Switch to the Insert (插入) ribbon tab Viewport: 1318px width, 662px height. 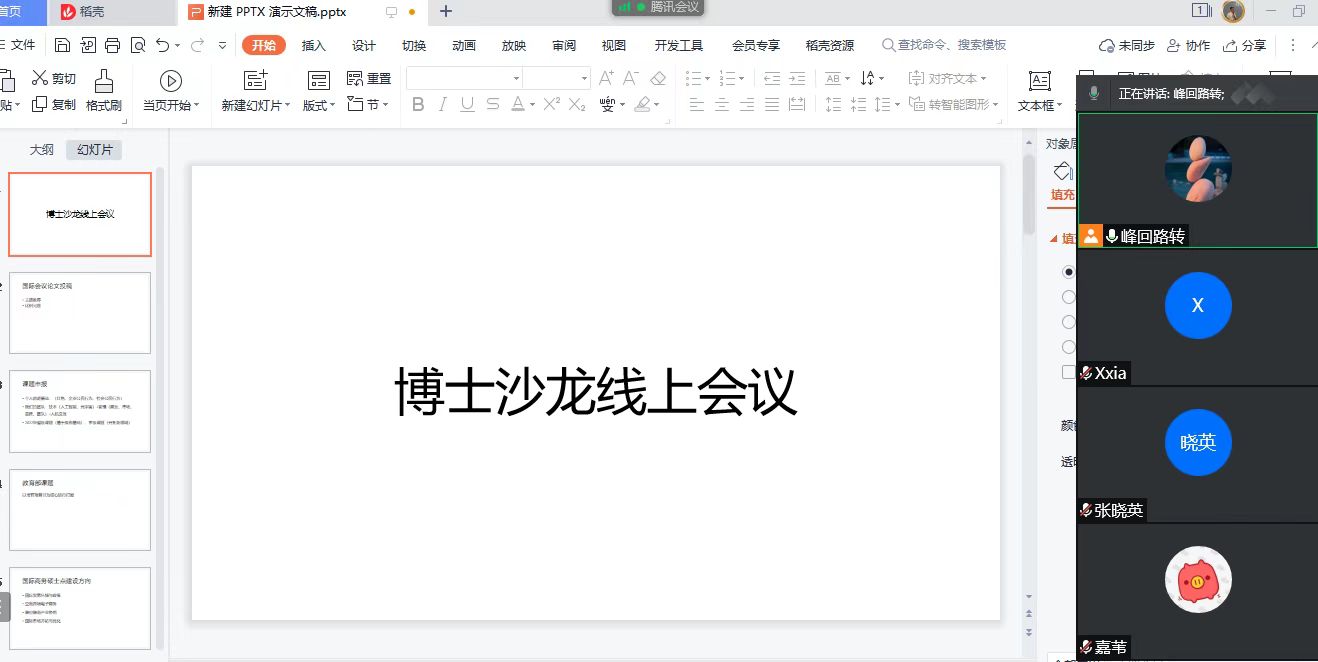tap(314, 45)
